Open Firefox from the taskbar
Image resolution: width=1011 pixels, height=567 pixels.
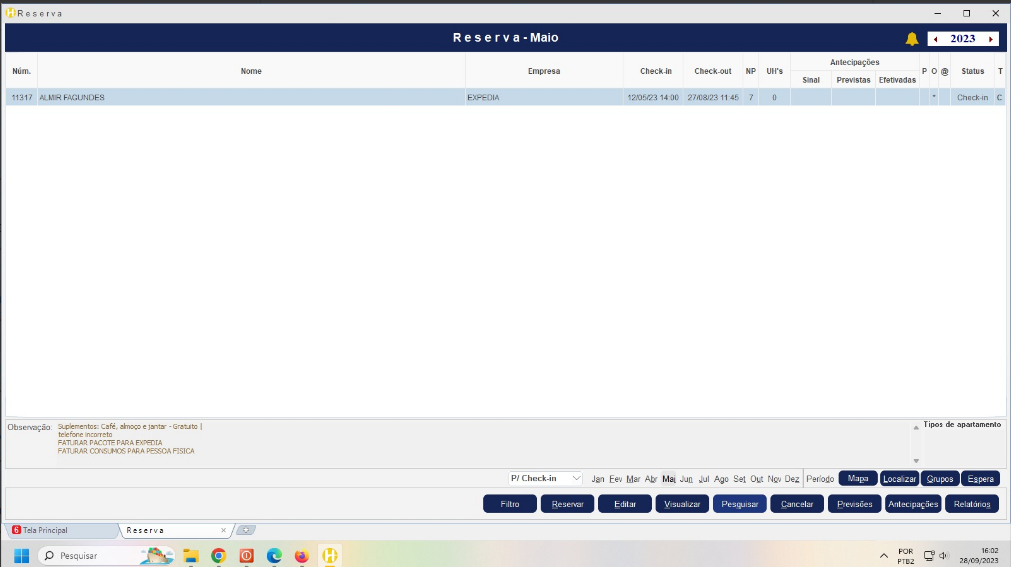301,555
